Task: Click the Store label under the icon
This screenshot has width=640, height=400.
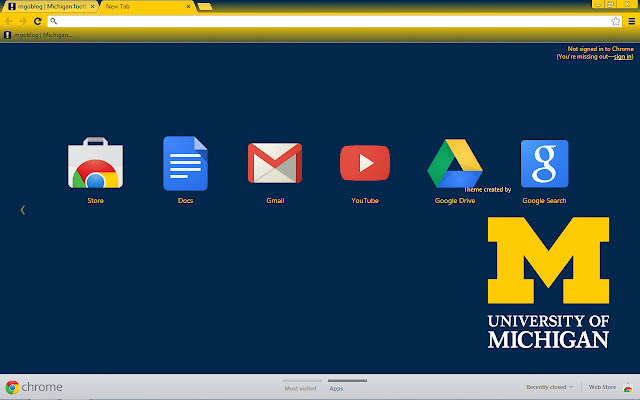Action: (96, 200)
